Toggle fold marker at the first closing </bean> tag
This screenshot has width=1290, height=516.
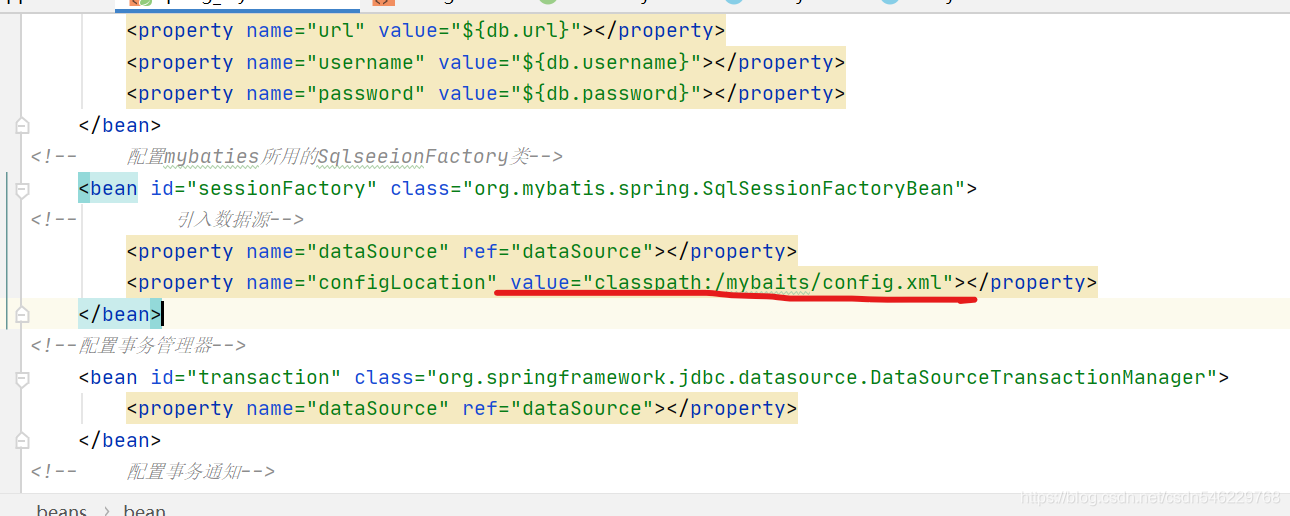pyautogui.click(x=22, y=125)
